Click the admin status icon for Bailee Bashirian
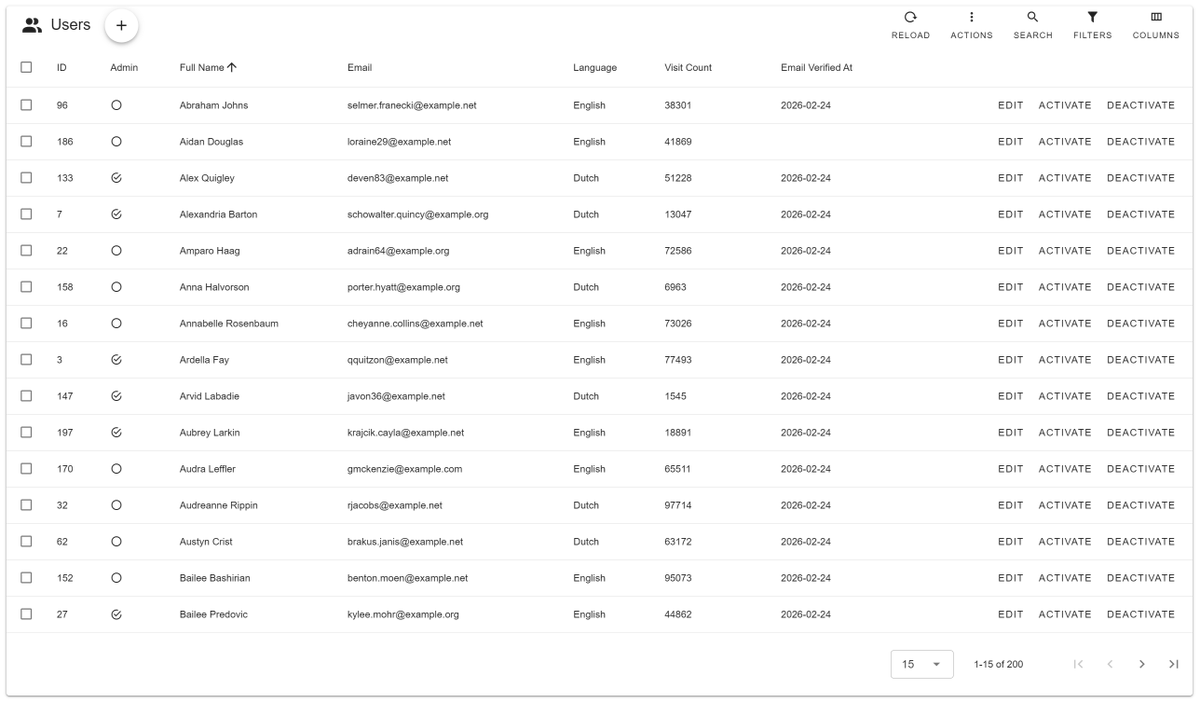The image size is (1200, 703). tap(116, 578)
